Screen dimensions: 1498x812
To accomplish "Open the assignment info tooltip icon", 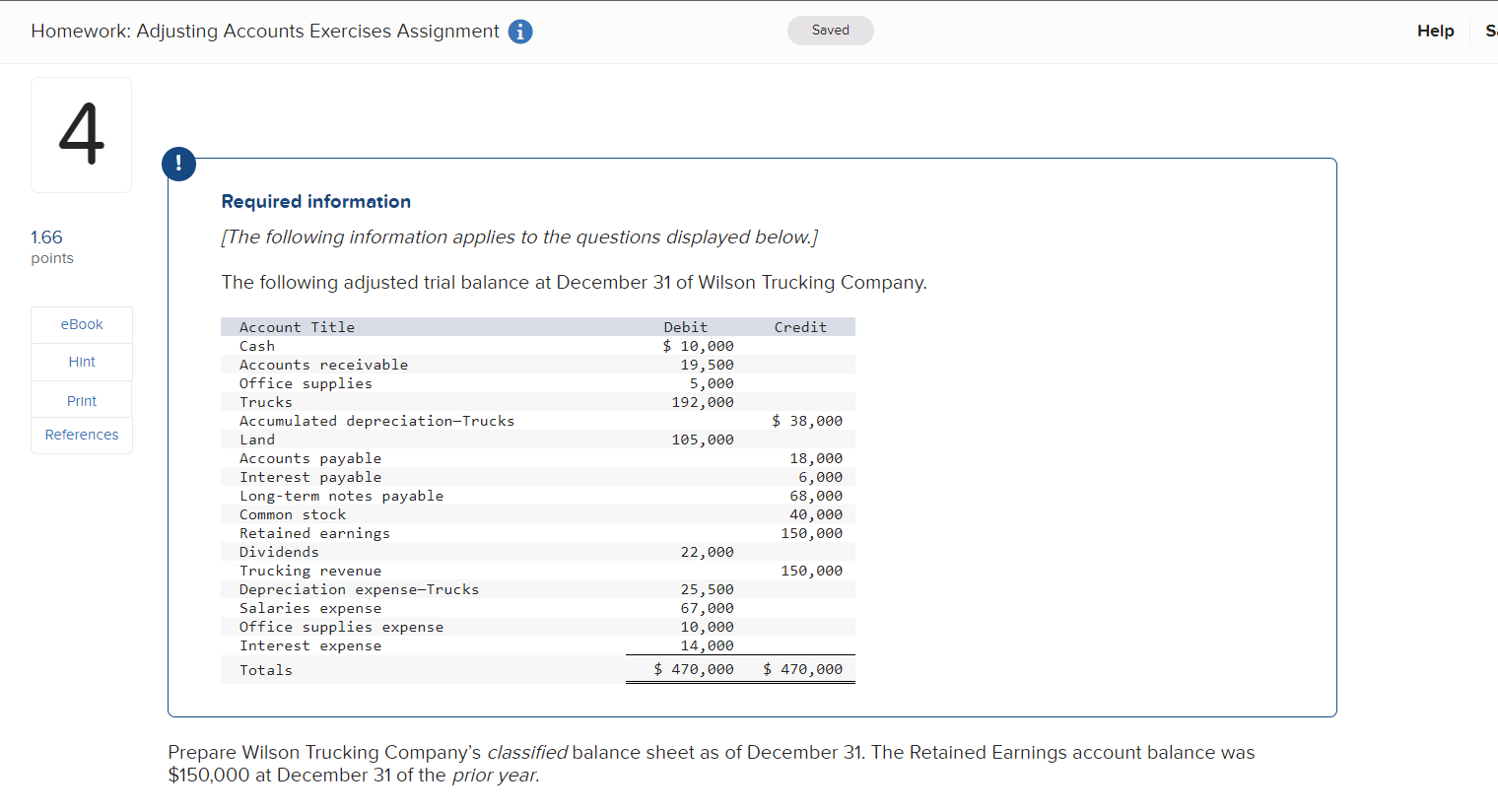I will (519, 31).
